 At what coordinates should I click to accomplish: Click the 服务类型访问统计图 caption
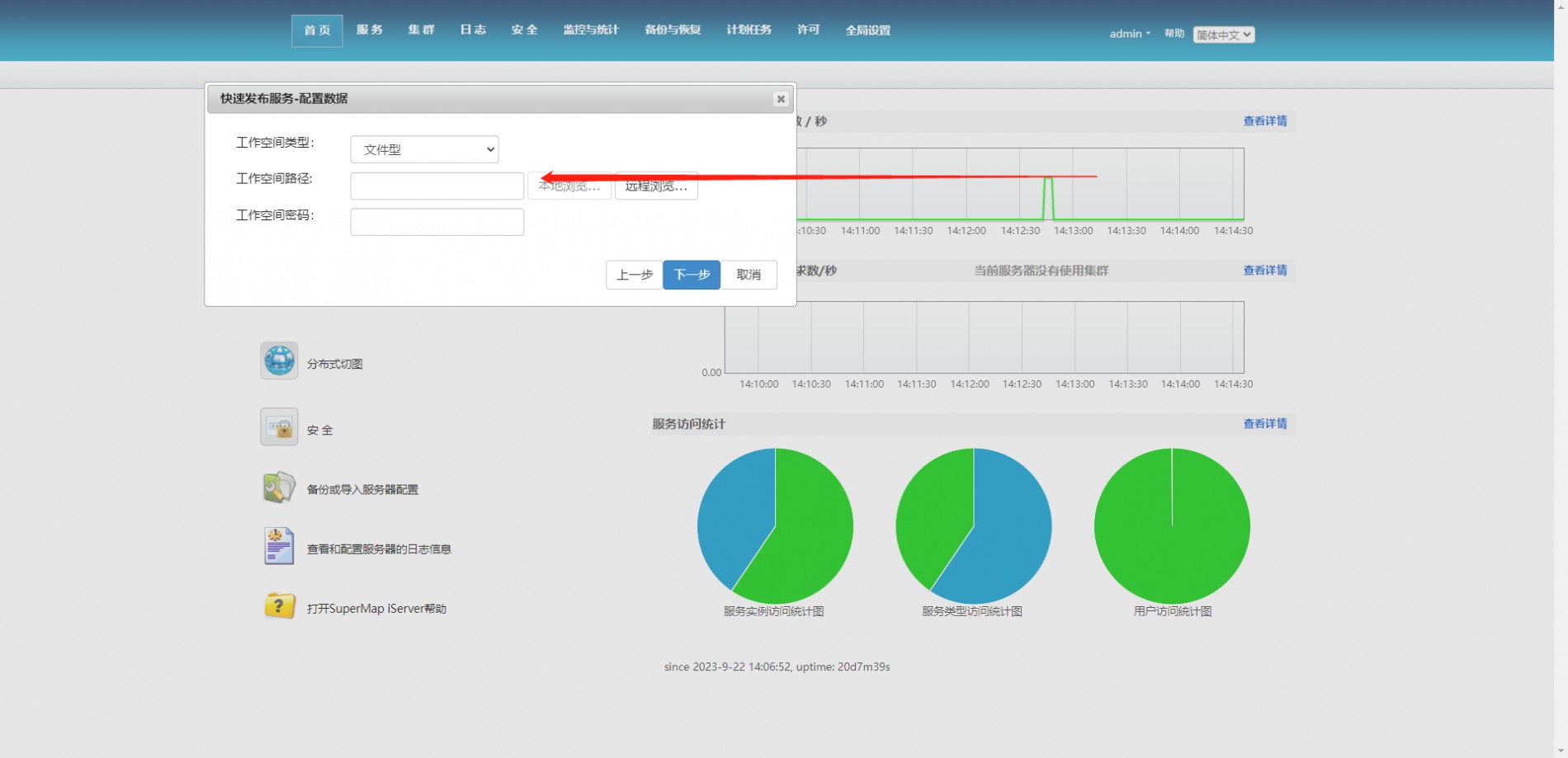[x=972, y=611]
